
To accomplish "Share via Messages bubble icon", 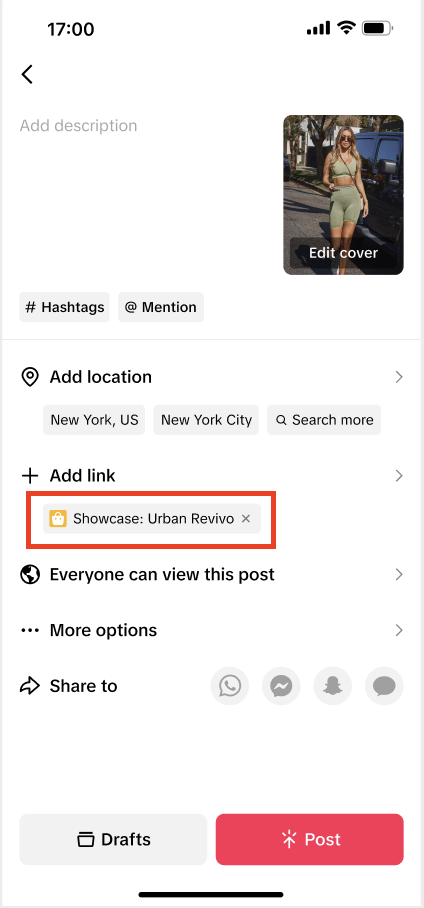I will coord(384,686).
